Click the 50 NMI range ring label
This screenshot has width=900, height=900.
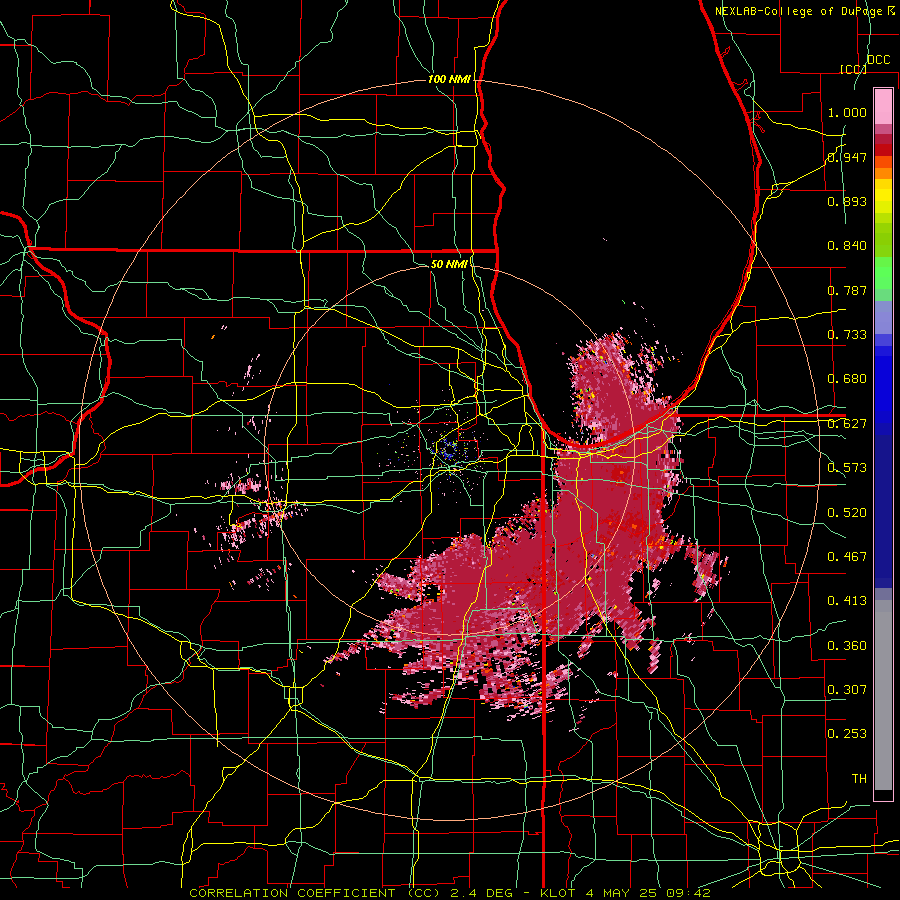click(449, 264)
